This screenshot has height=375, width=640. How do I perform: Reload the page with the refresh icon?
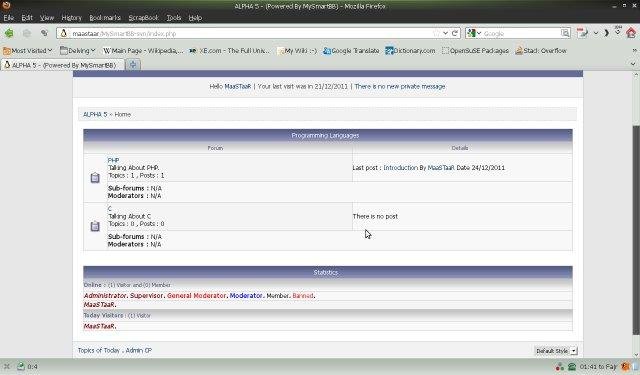tap(455, 33)
